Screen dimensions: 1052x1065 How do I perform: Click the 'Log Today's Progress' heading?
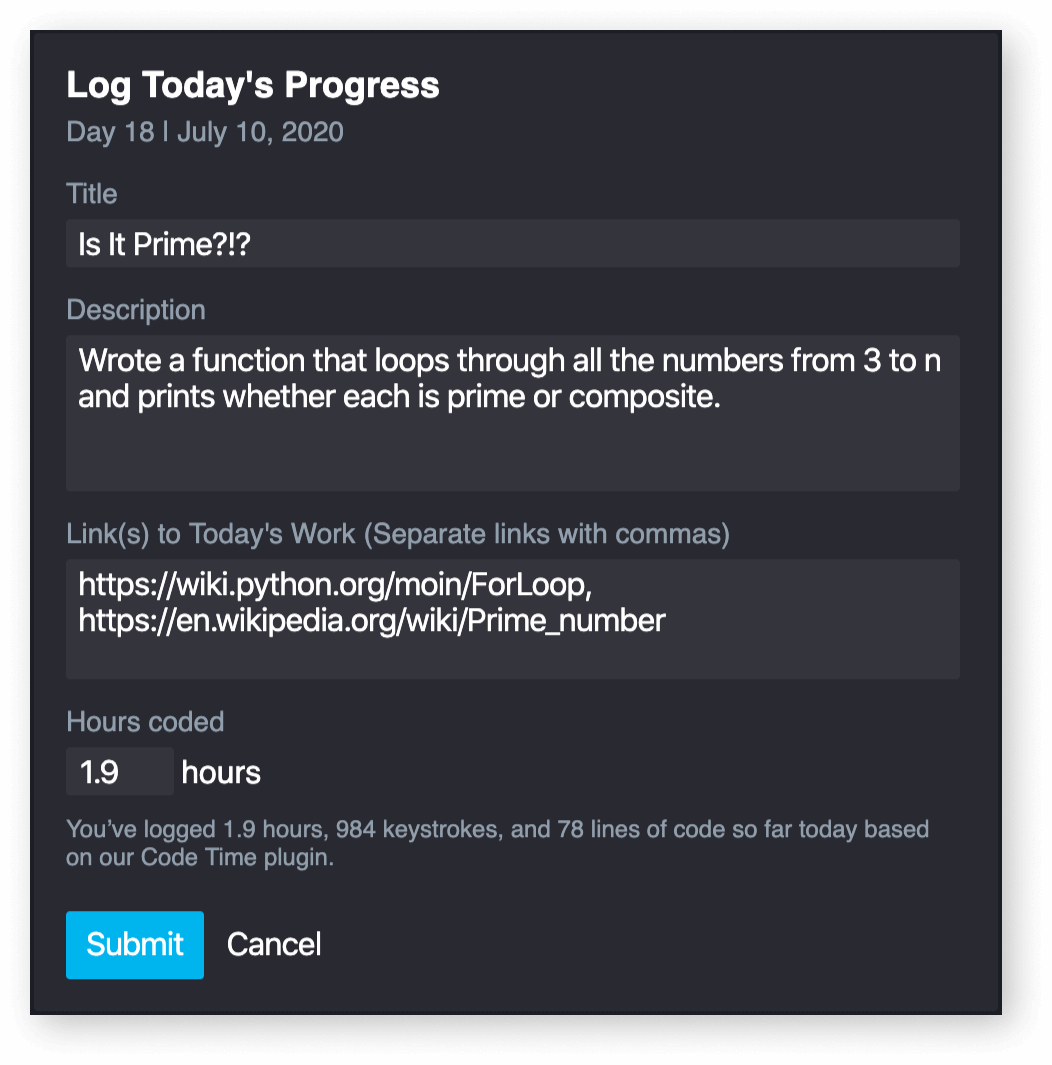click(x=252, y=85)
